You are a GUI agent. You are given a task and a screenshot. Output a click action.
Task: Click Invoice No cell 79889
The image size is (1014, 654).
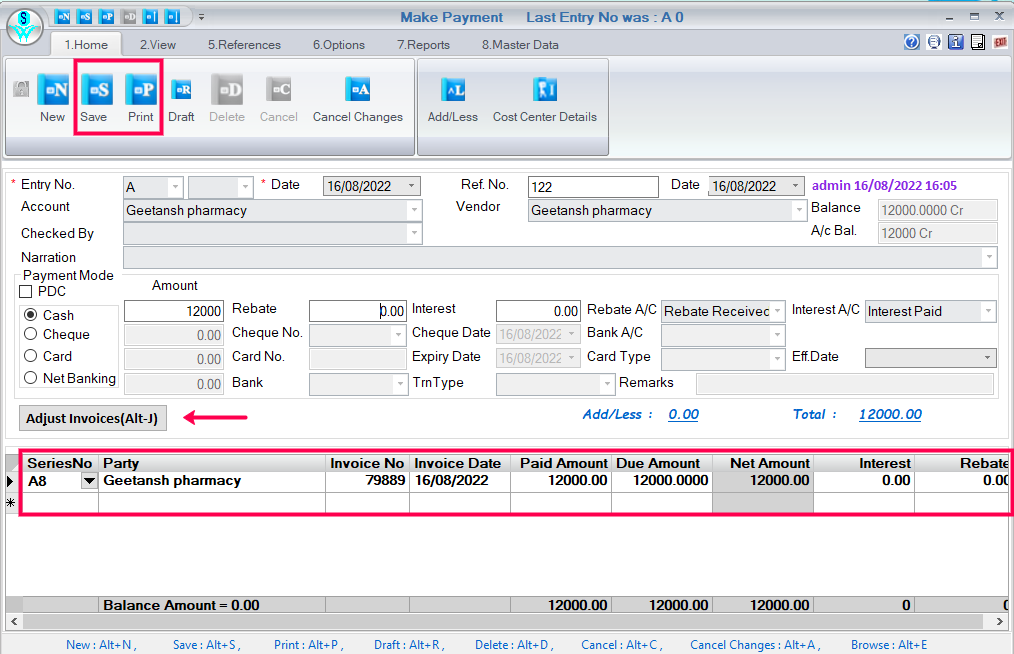pos(367,481)
